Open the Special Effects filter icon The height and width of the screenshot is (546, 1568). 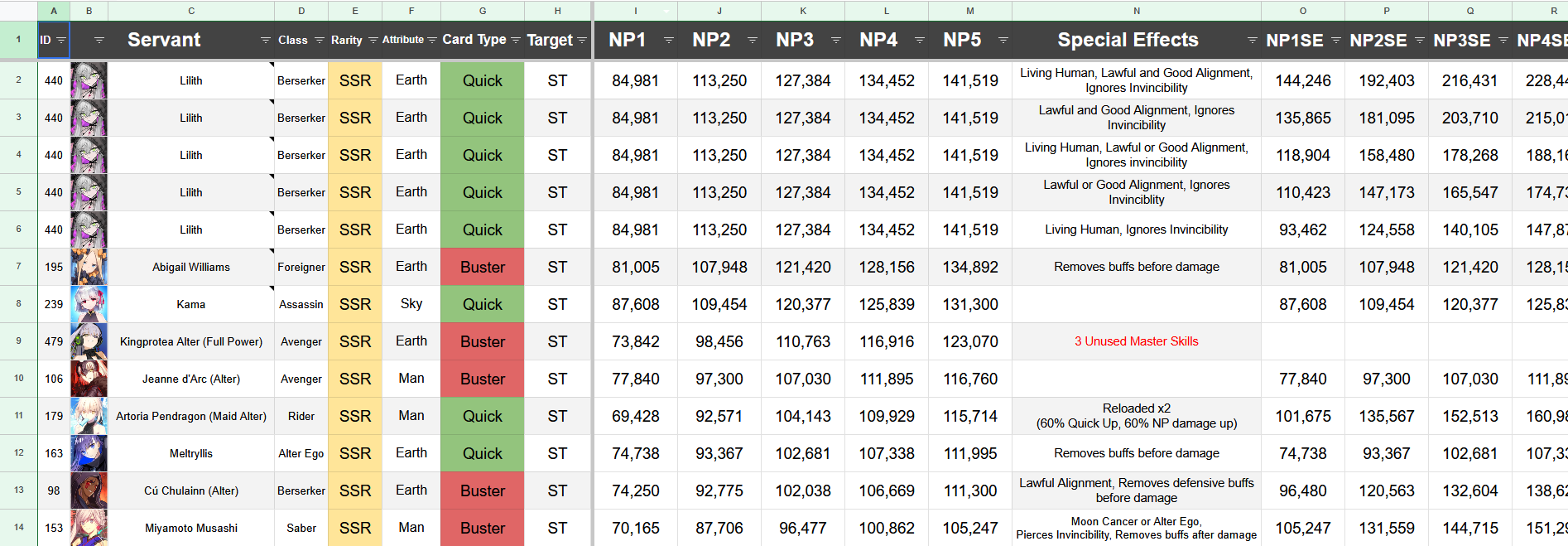point(1252,40)
